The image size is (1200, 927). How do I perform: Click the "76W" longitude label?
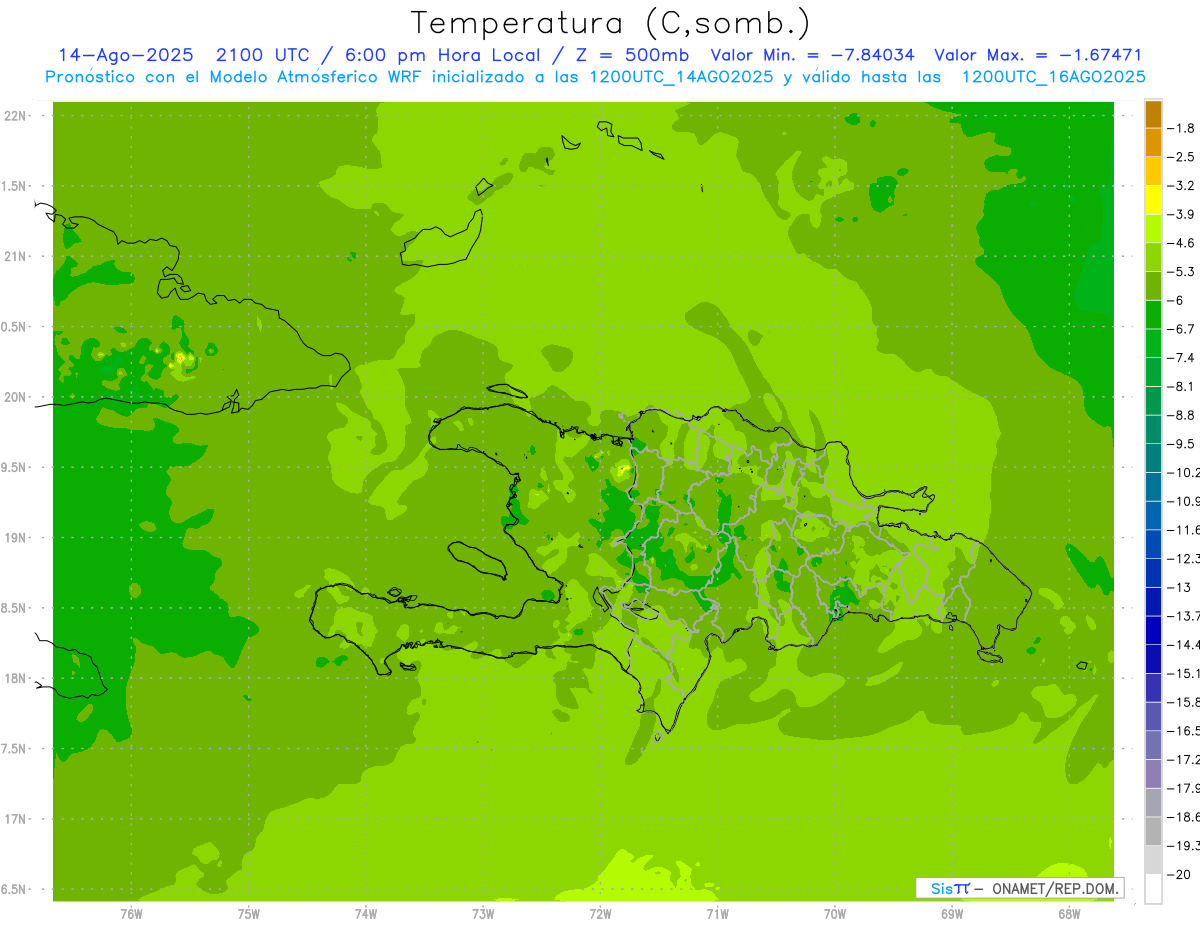pos(131,912)
